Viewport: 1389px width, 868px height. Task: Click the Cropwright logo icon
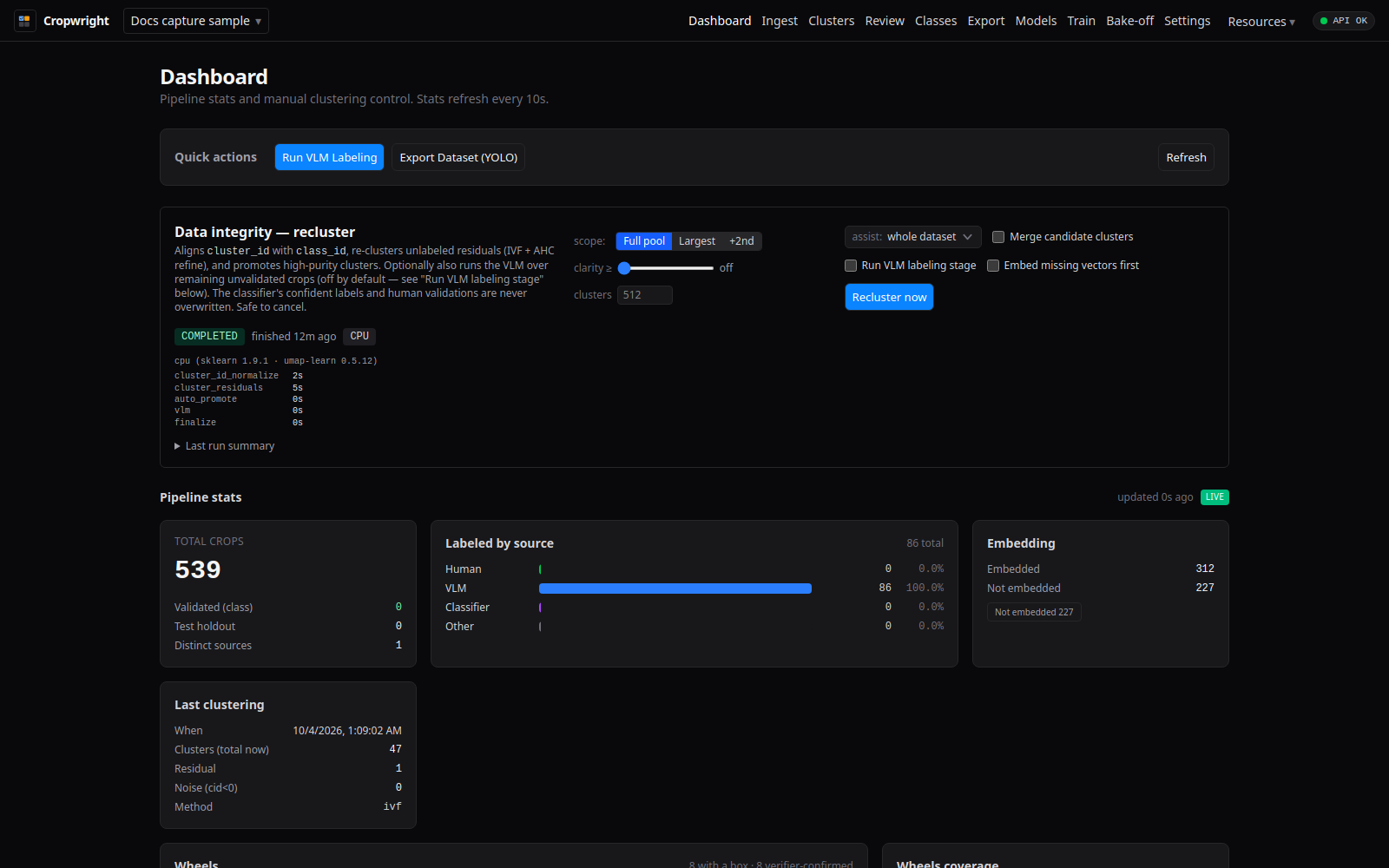tap(24, 21)
